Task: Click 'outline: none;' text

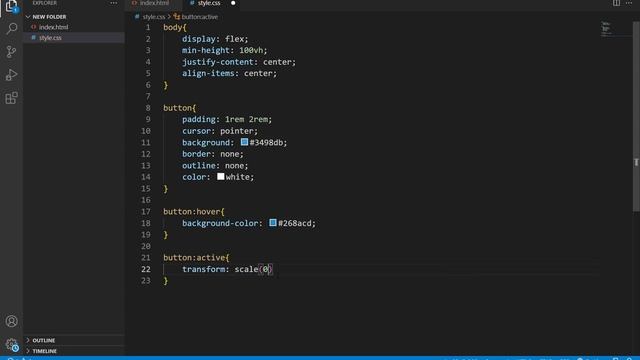Action: tap(215, 166)
